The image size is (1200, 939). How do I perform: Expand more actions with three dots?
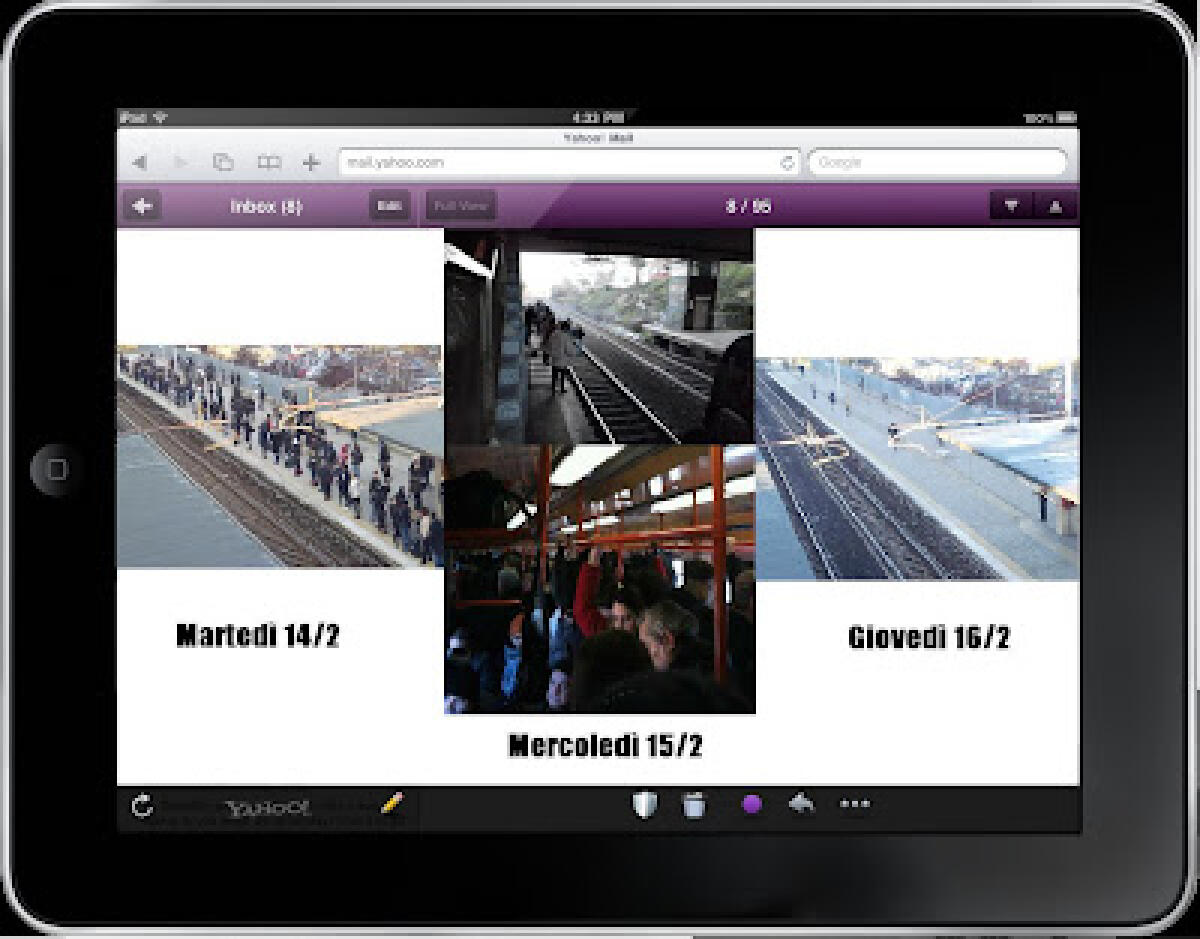tap(855, 804)
